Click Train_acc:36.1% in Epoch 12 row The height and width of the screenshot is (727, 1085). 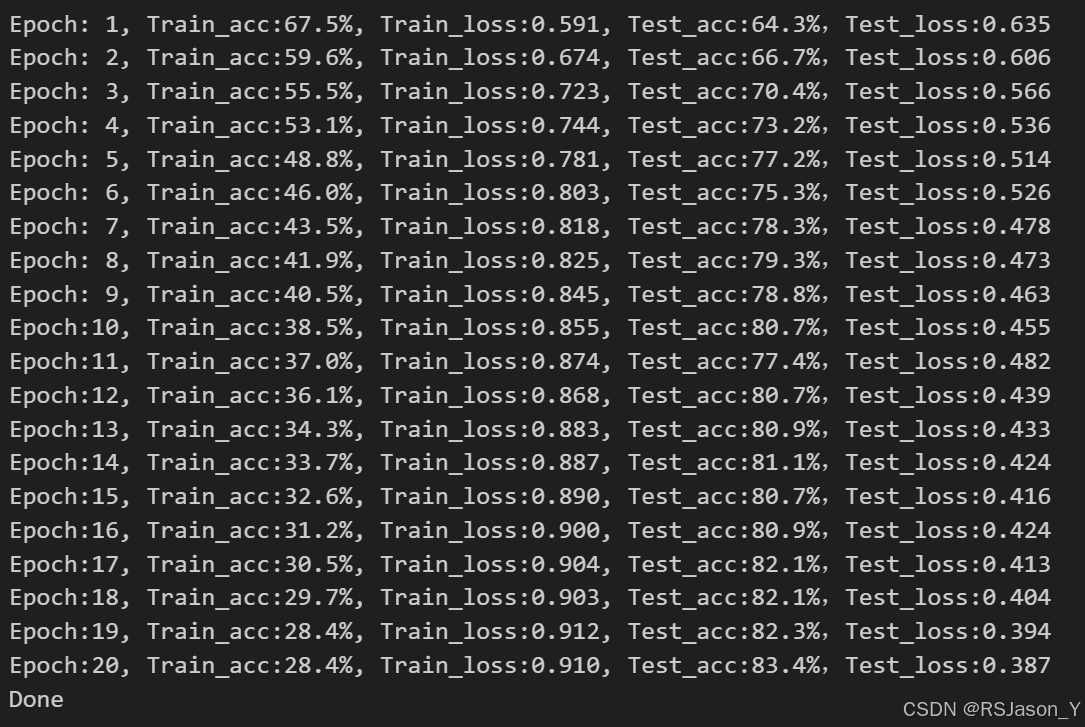[x=250, y=396]
